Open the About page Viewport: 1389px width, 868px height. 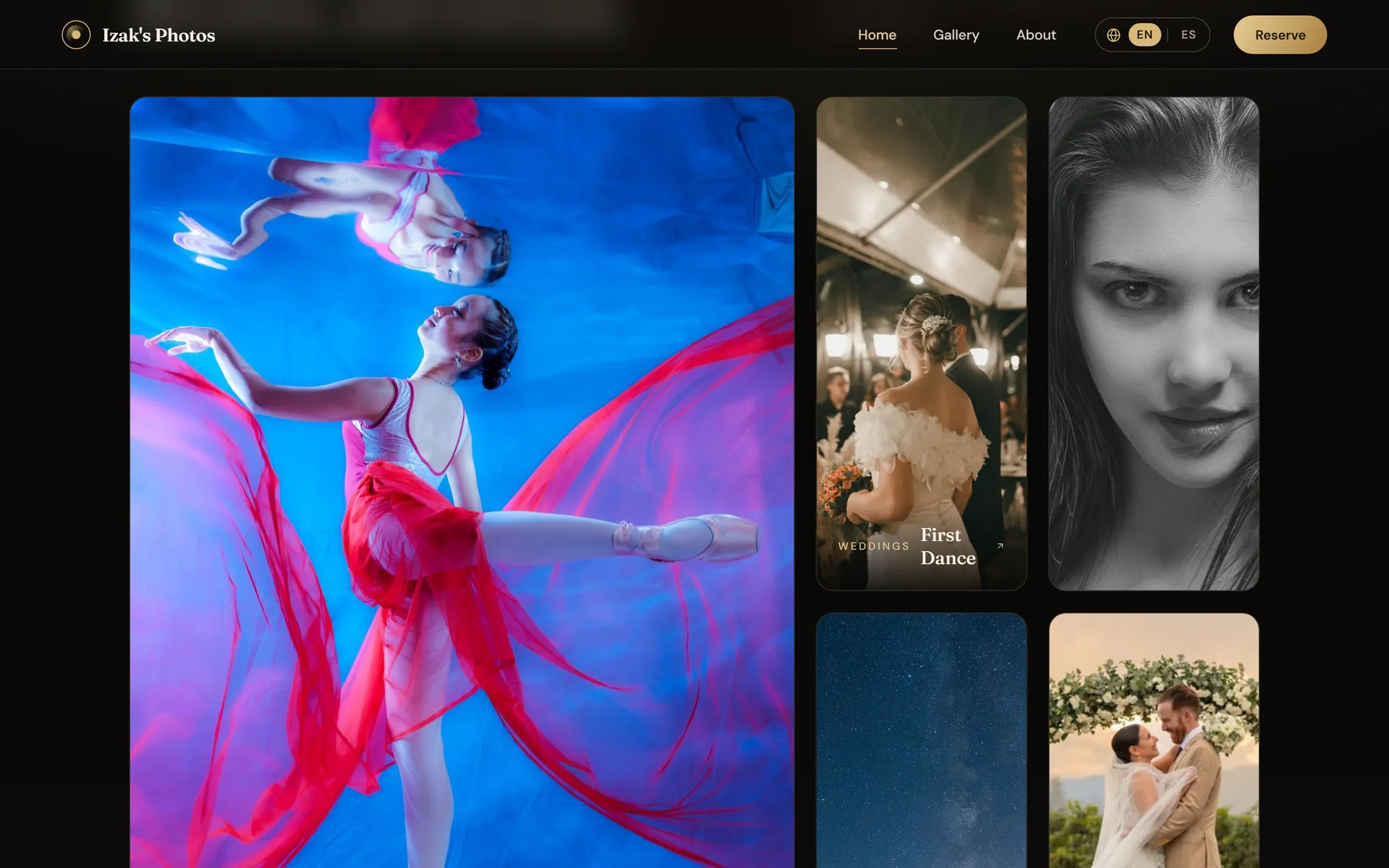click(x=1036, y=35)
